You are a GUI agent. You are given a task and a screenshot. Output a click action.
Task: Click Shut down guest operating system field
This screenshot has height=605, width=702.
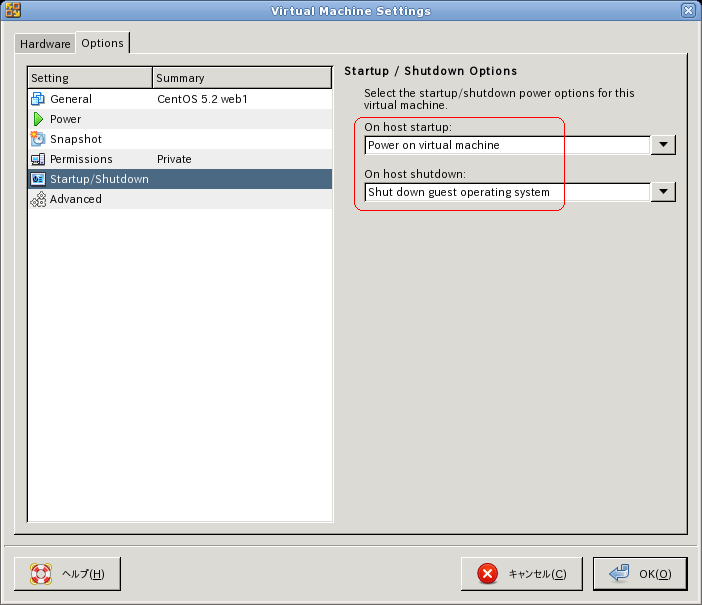click(507, 192)
